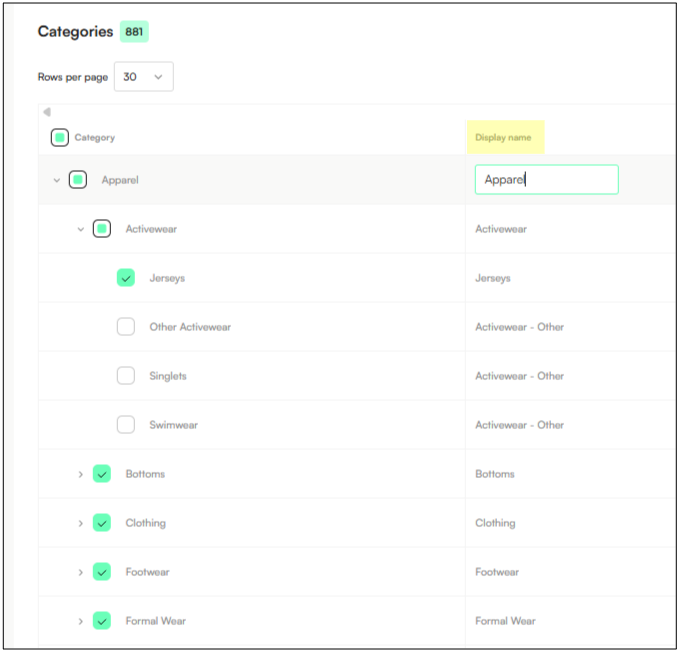Expand the Footwear category

point(81,572)
